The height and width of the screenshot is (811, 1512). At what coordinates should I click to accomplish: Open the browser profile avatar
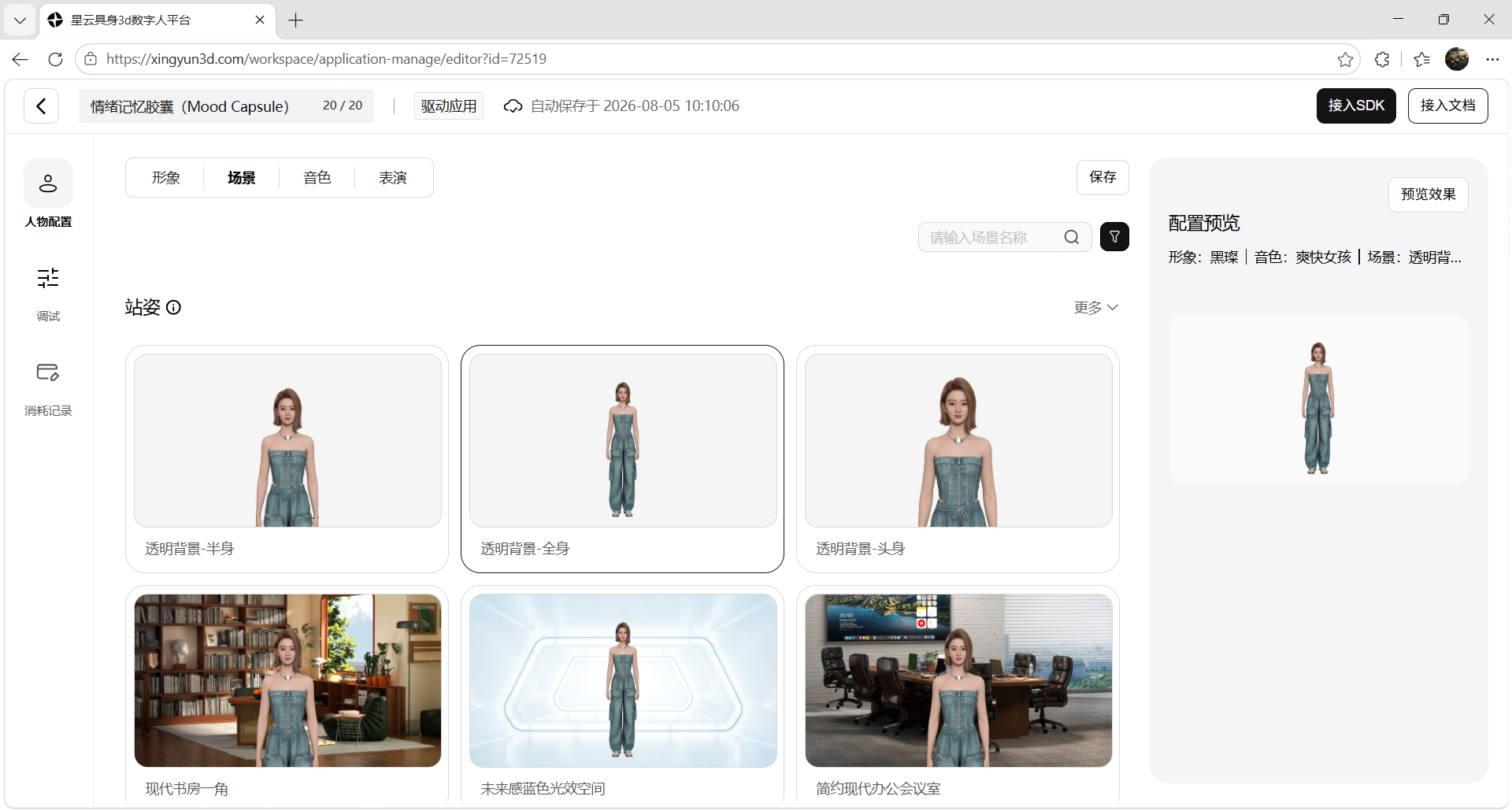(x=1457, y=59)
